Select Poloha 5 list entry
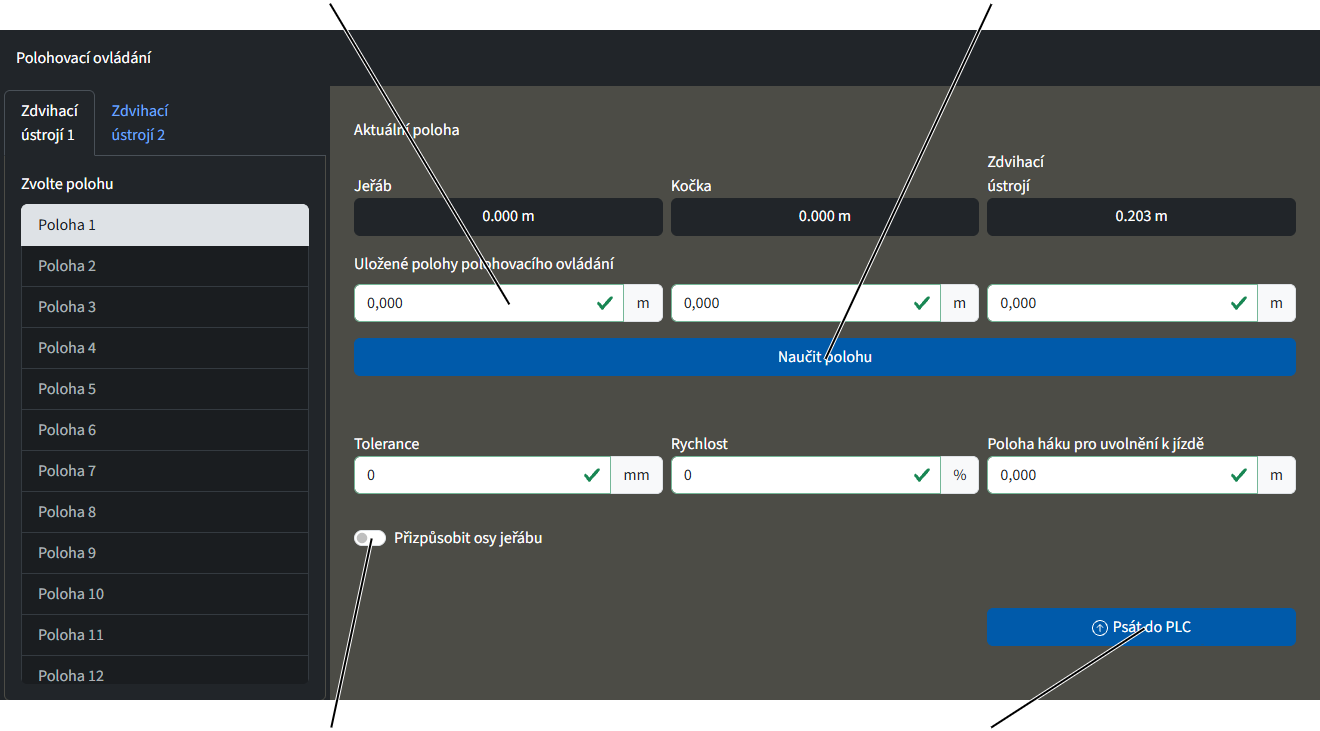 (165, 389)
